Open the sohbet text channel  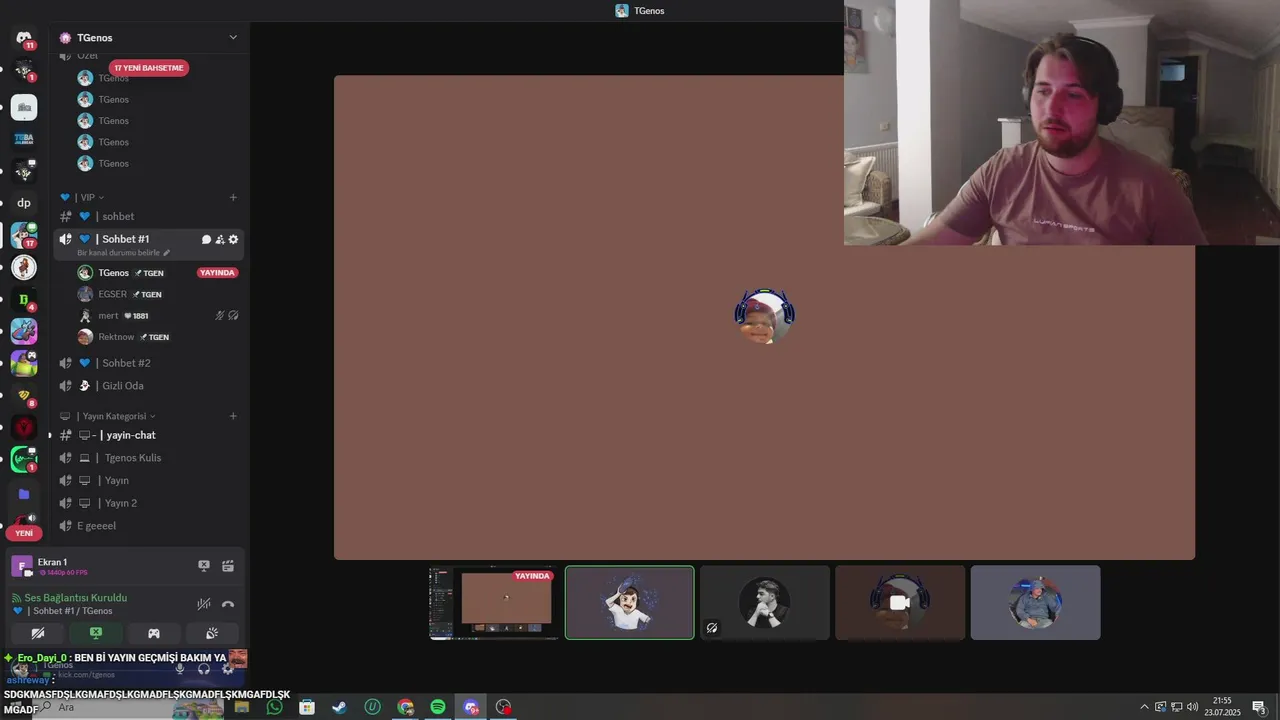tap(149, 216)
